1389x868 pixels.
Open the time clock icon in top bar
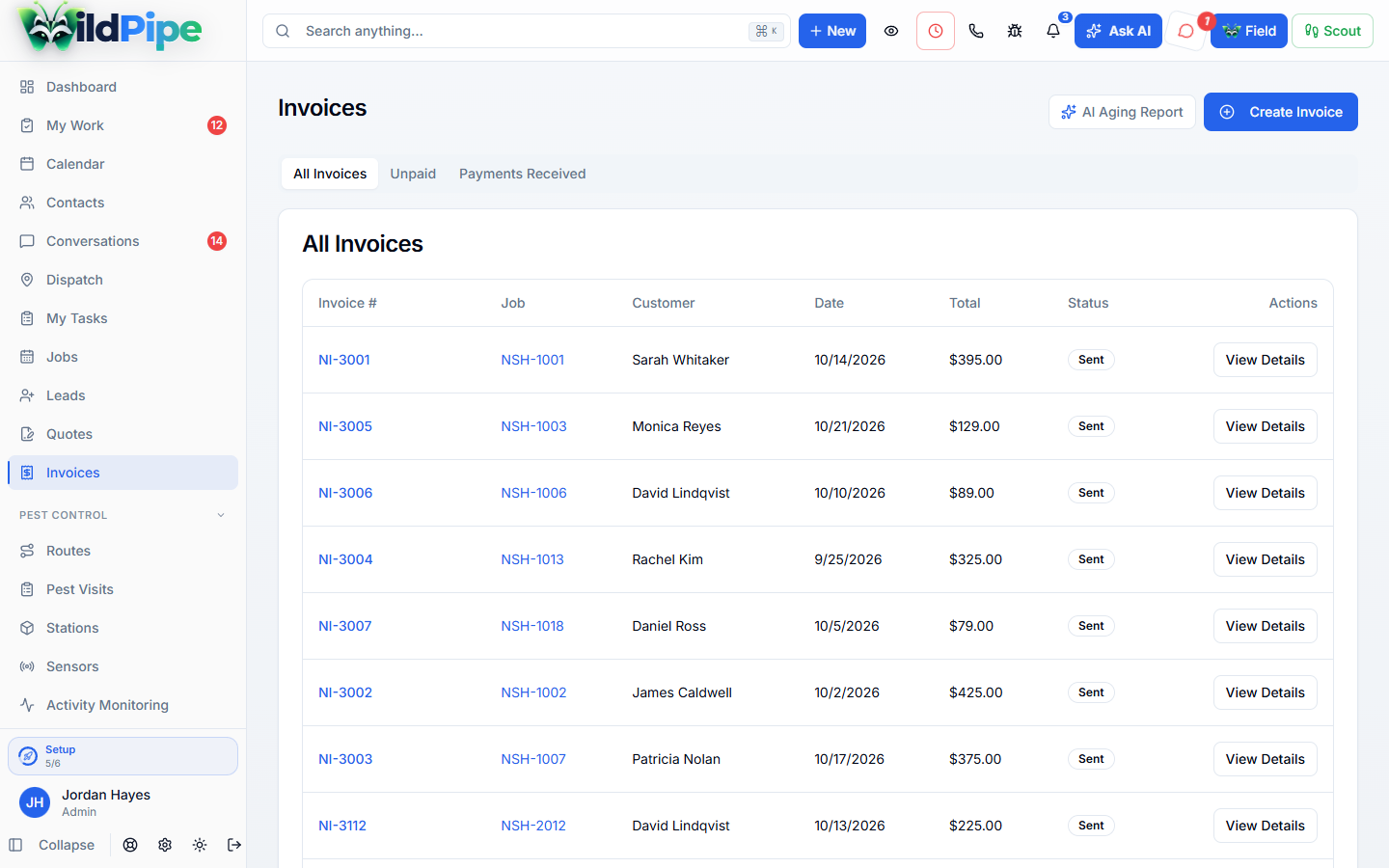point(936,31)
